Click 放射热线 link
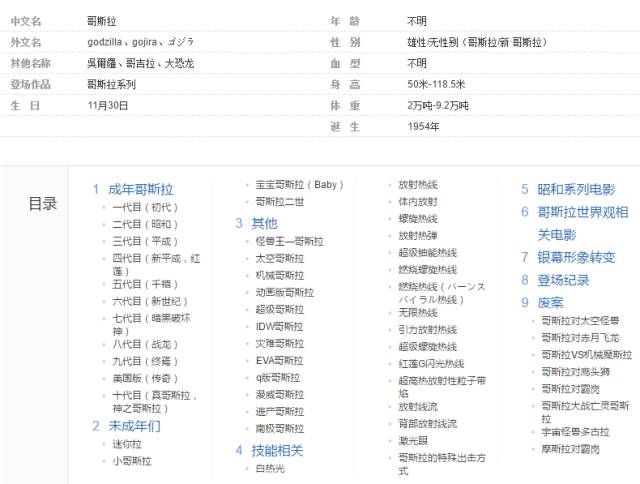 tap(418, 185)
